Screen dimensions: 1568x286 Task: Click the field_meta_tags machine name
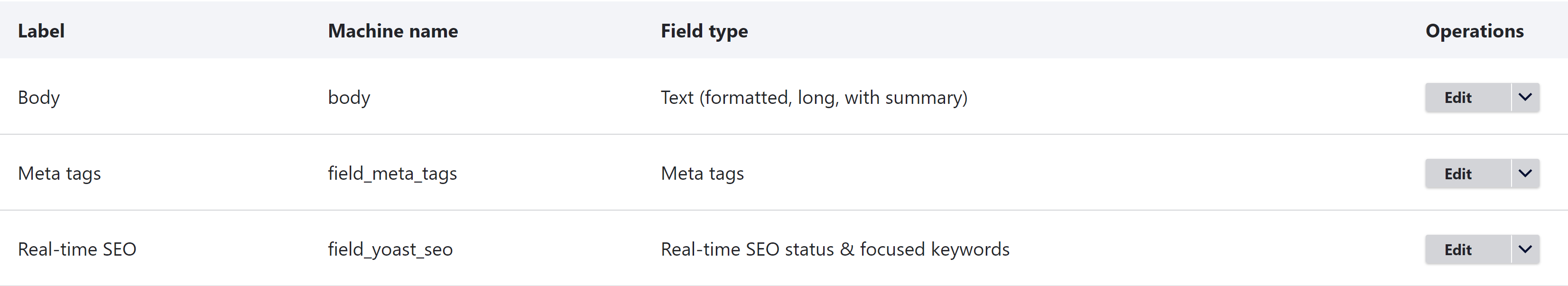pyautogui.click(x=393, y=174)
